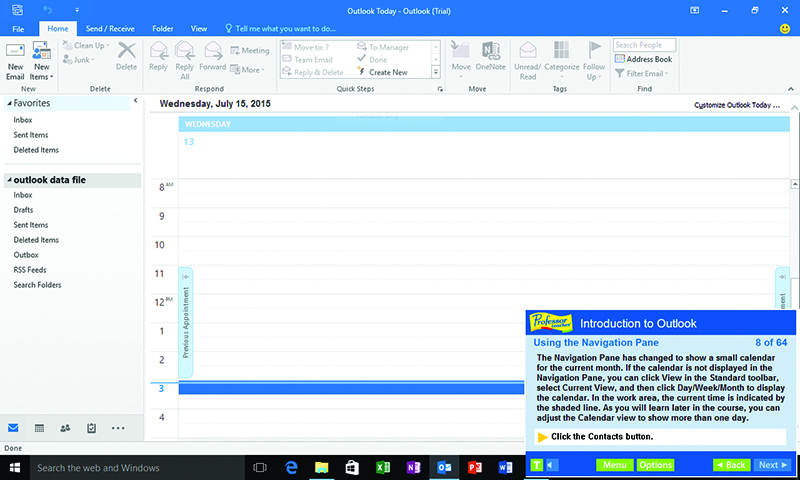This screenshot has width=800, height=480.
Task: Open the New Items menu
Action: pyautogui.click(x=41, y=61)
